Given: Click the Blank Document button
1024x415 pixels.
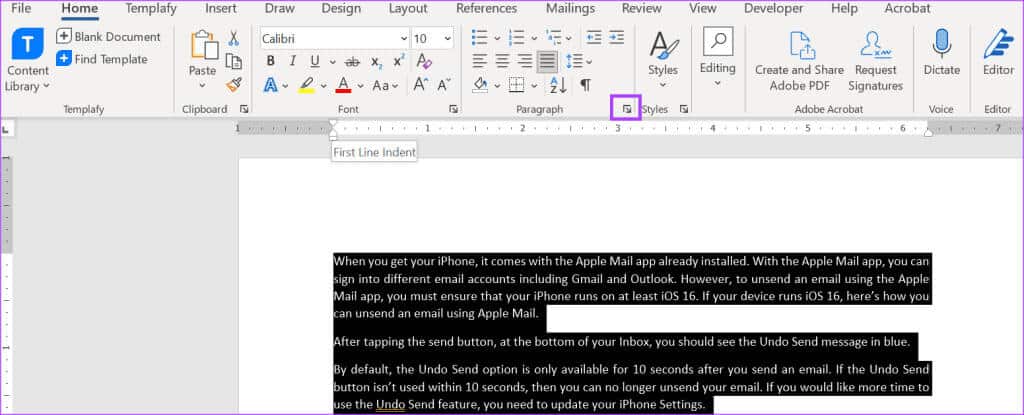Looking at the screenshot, I should (108, 37).
